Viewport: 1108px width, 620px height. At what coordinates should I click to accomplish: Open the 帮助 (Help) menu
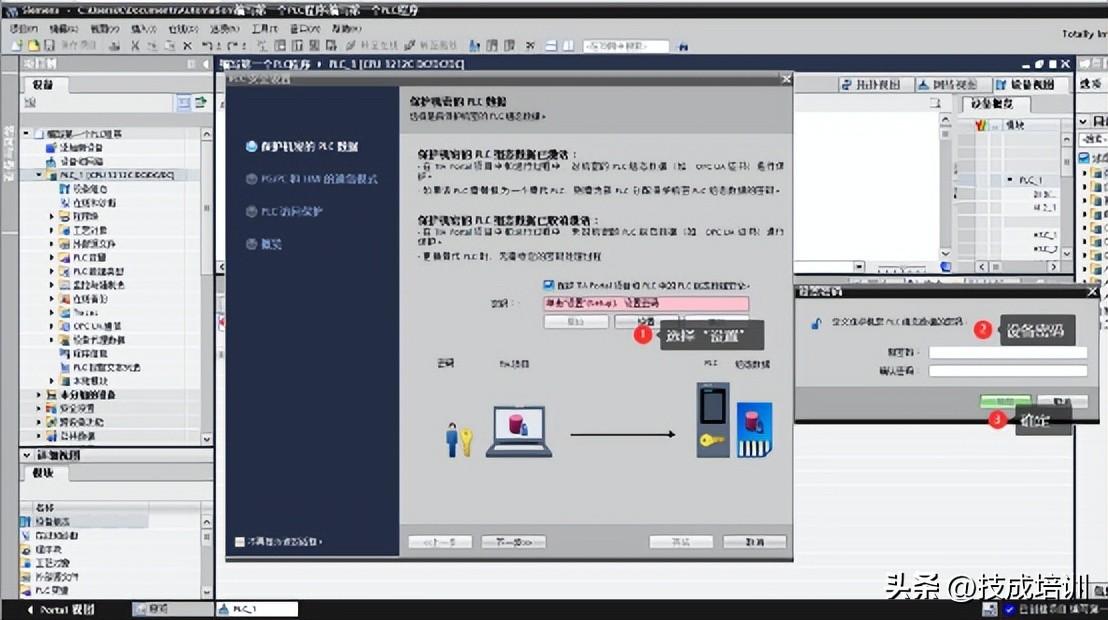(346, 28)
